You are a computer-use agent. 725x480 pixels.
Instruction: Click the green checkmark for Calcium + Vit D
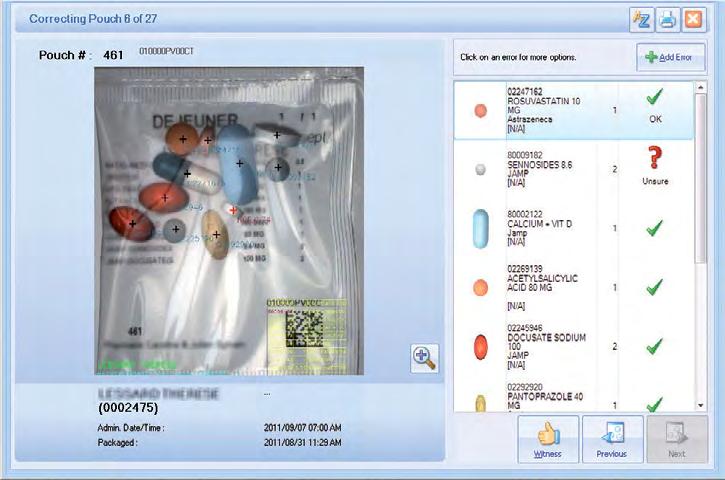click(654, 228)
